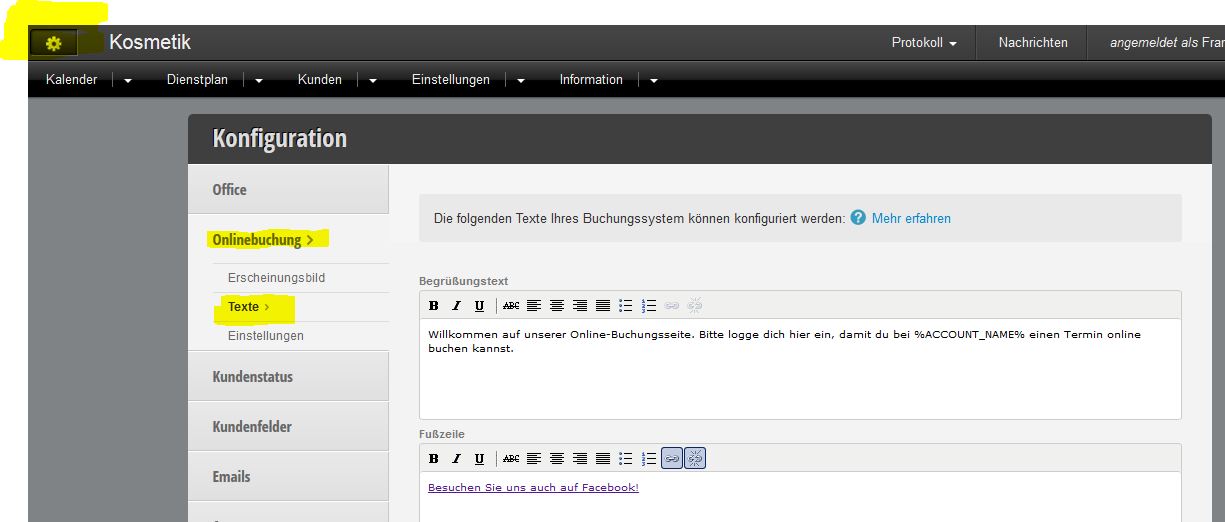Open the Nachrichten page
Screen dimensions: 1225x522
[x=1032, y=43]
